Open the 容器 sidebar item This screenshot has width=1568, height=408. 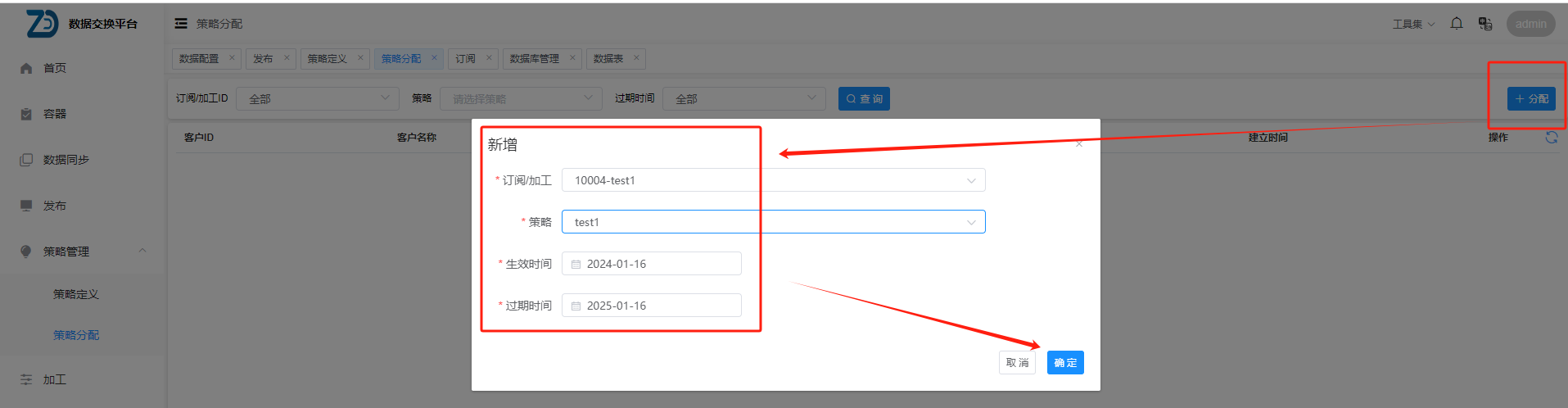pos(55,114)
